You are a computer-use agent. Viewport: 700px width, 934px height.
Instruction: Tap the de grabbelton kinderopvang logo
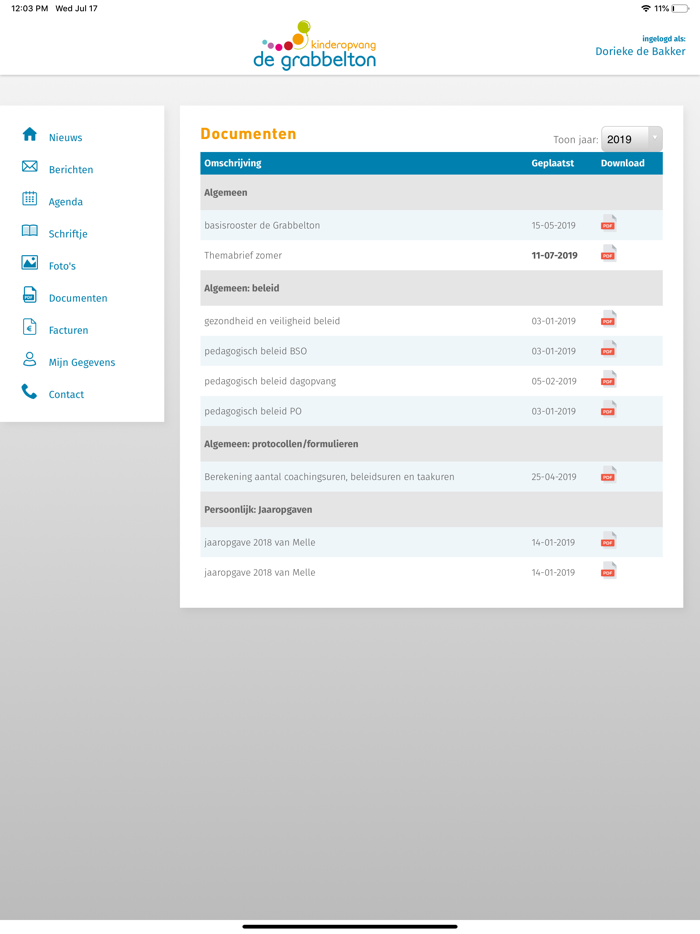click(315, 45)
